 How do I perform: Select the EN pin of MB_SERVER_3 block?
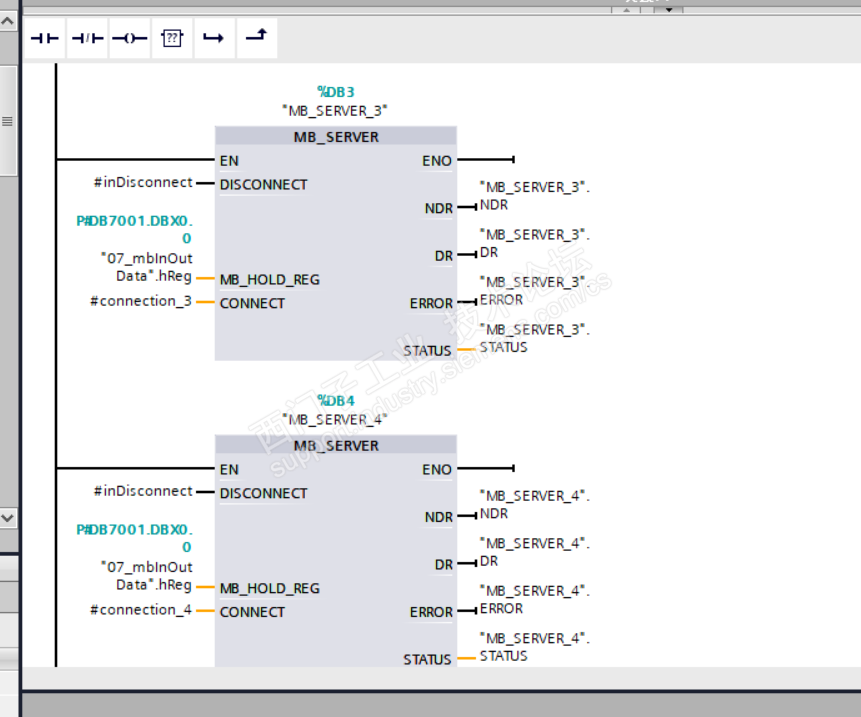click(x=229, y=161)
